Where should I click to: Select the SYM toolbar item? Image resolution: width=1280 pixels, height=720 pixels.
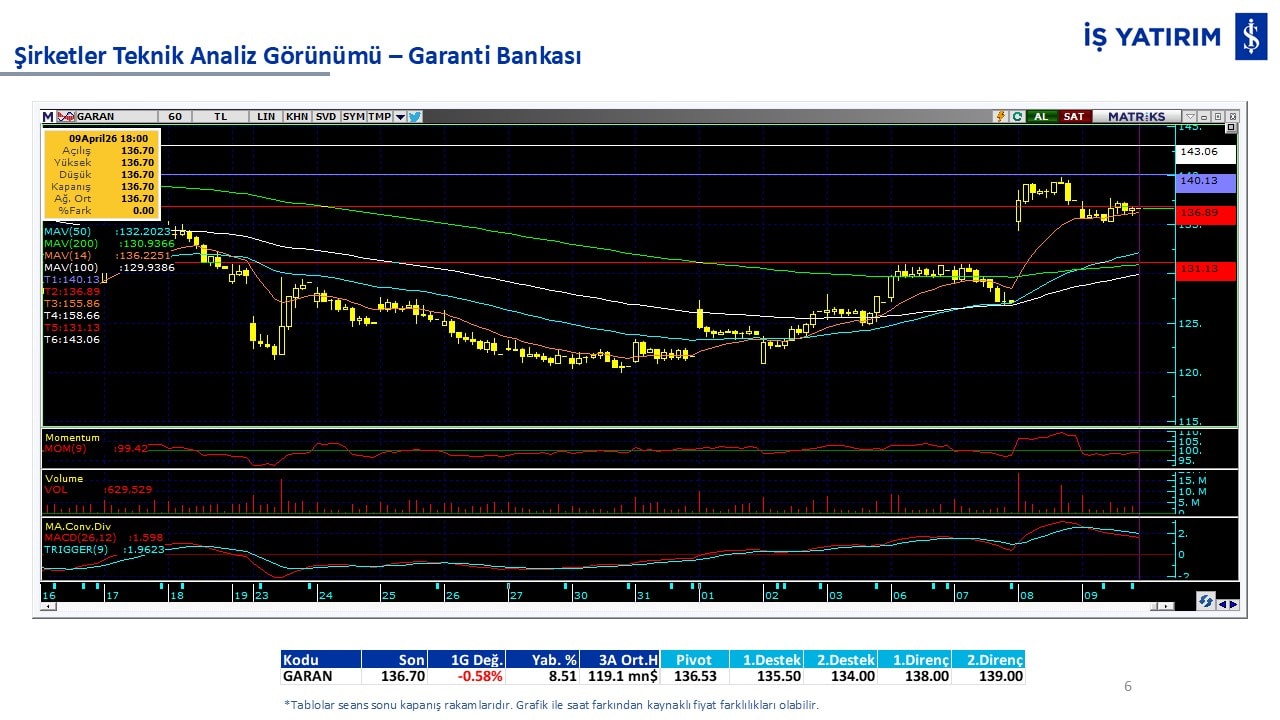pyautogui.click(x=353, y=117)
